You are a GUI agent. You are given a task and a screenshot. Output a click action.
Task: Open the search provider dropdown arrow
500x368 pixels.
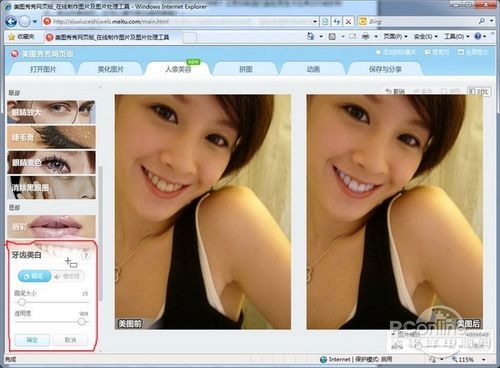click(x=492, y=21)
